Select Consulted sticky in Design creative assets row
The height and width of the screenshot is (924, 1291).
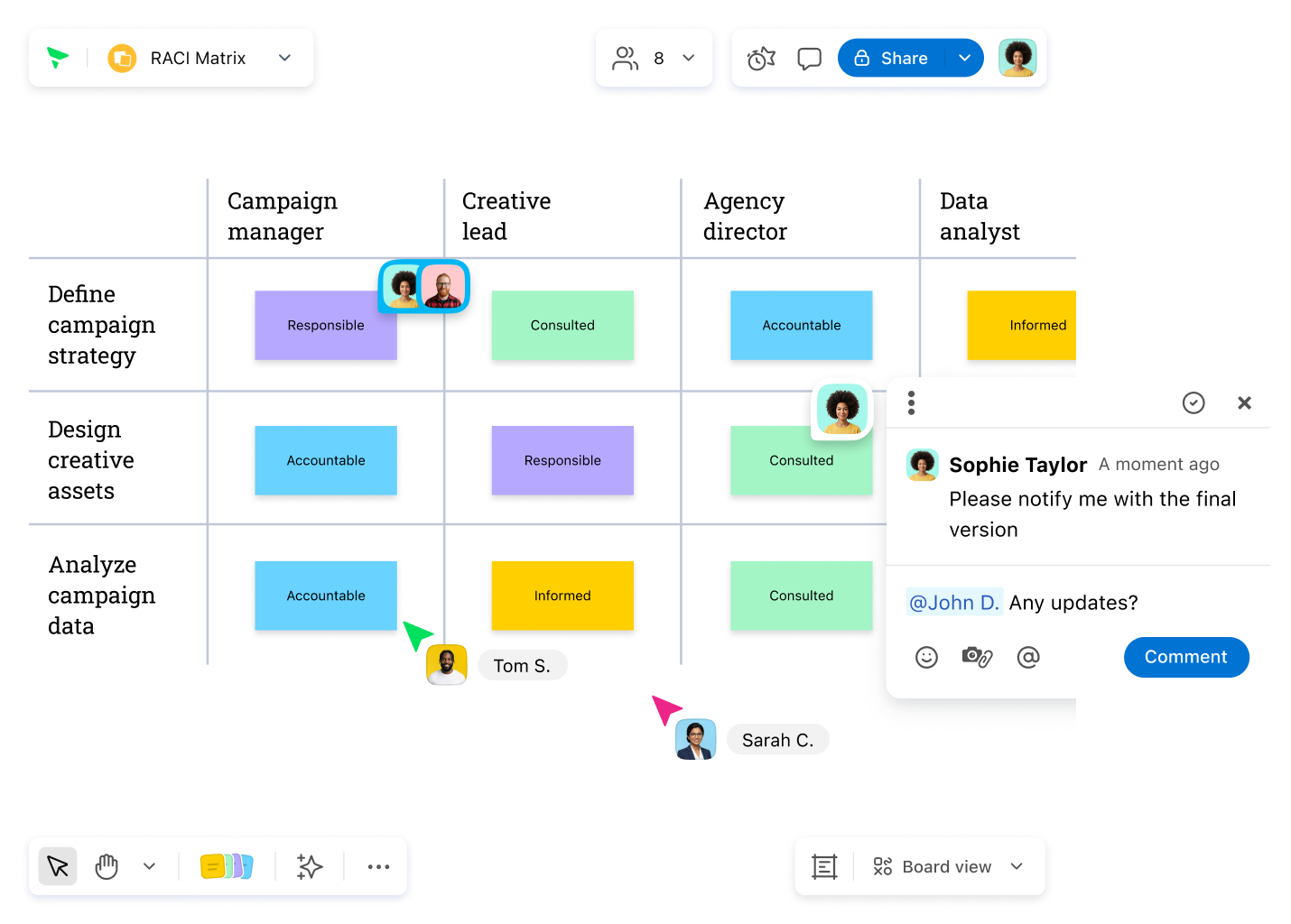point(802,460)
